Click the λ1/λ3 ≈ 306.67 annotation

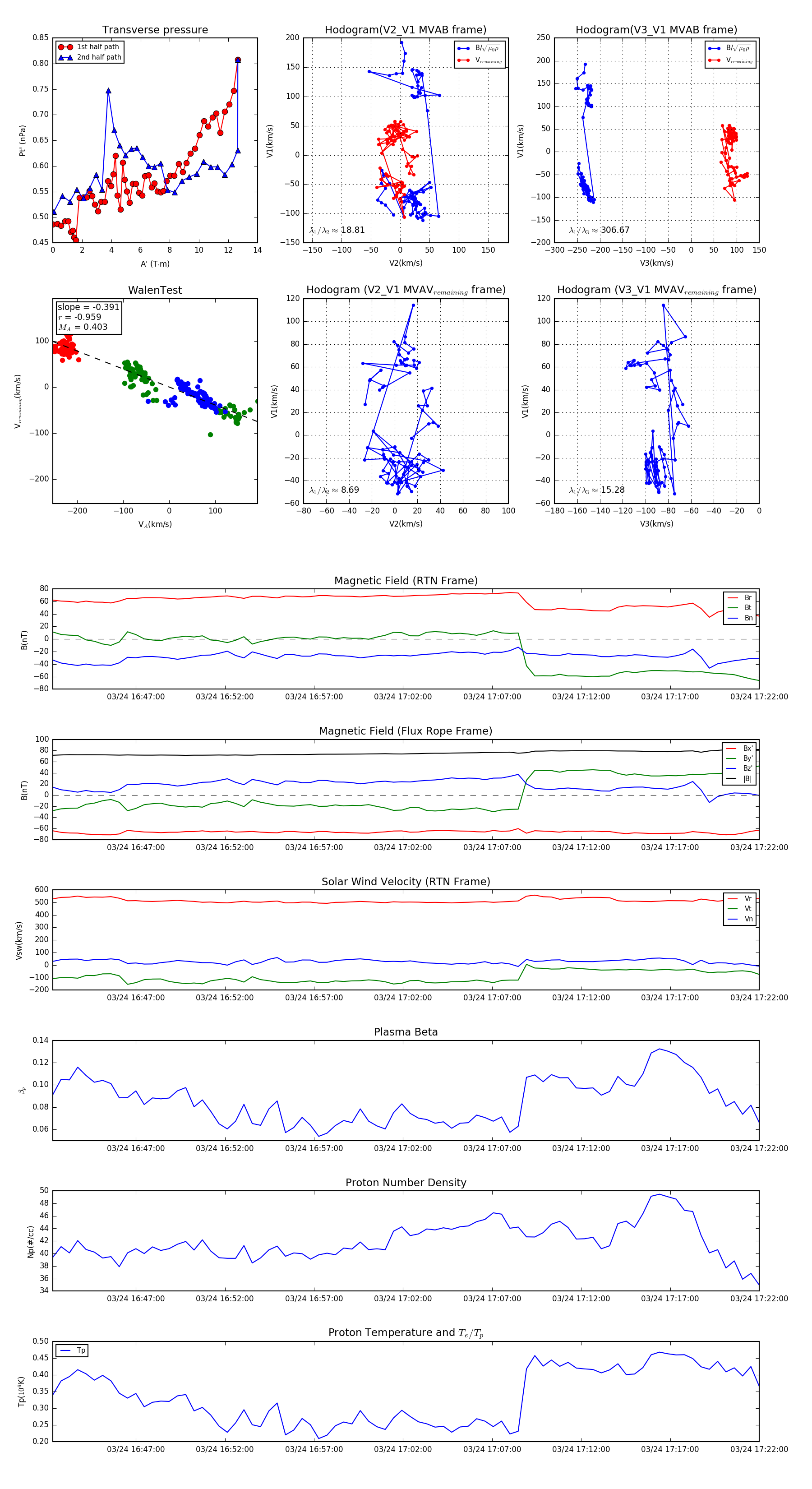click(x=600, y=230)
